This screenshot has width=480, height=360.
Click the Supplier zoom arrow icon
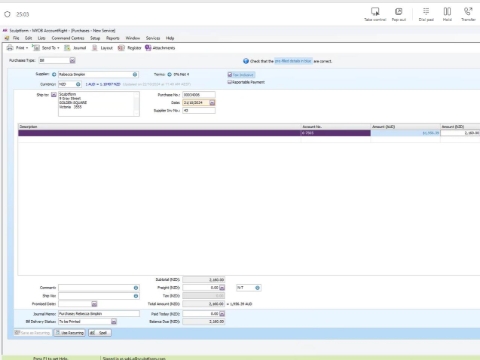coord(54,74)
